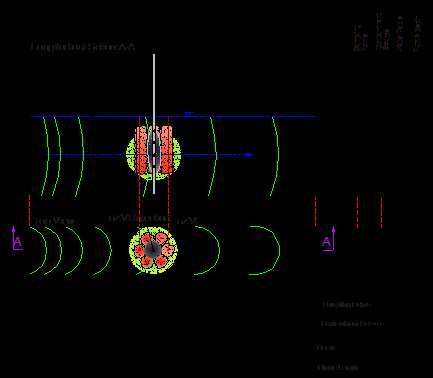This screenshot has height=378, width=433.
Task: Select the rightmost green arc in the plan view
Action: point(264,250)
